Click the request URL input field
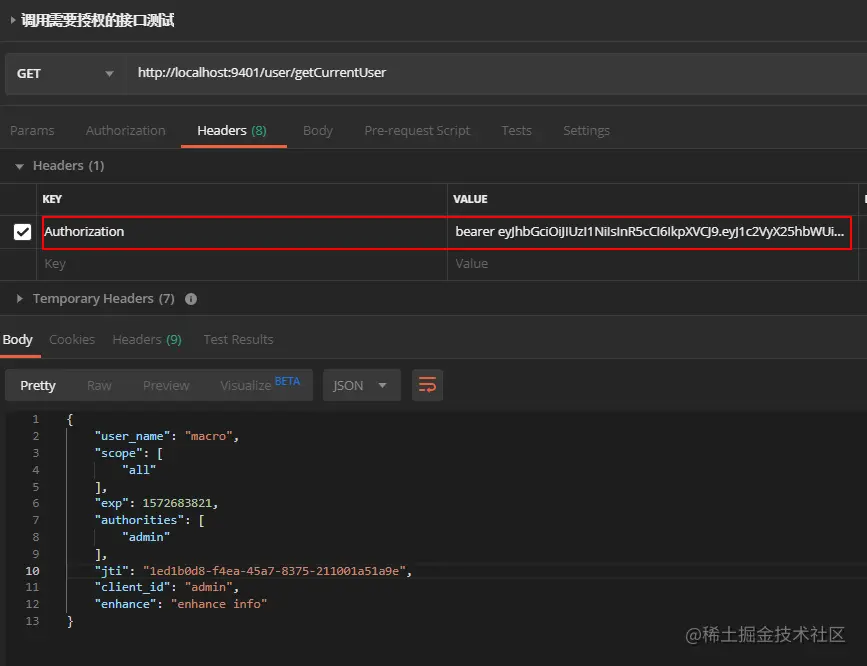867x666 pixels. (x=496, y=73)
